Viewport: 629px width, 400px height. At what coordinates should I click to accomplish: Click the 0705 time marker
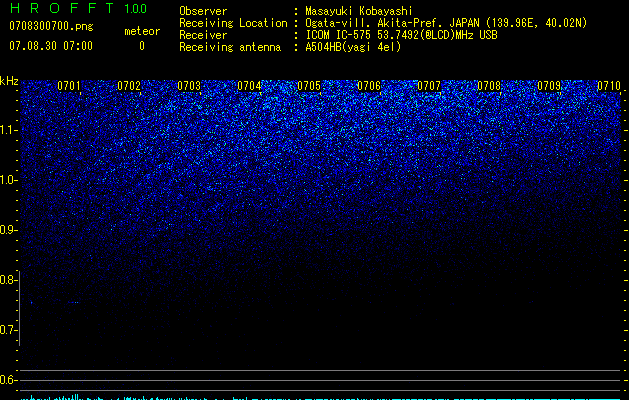309,86
